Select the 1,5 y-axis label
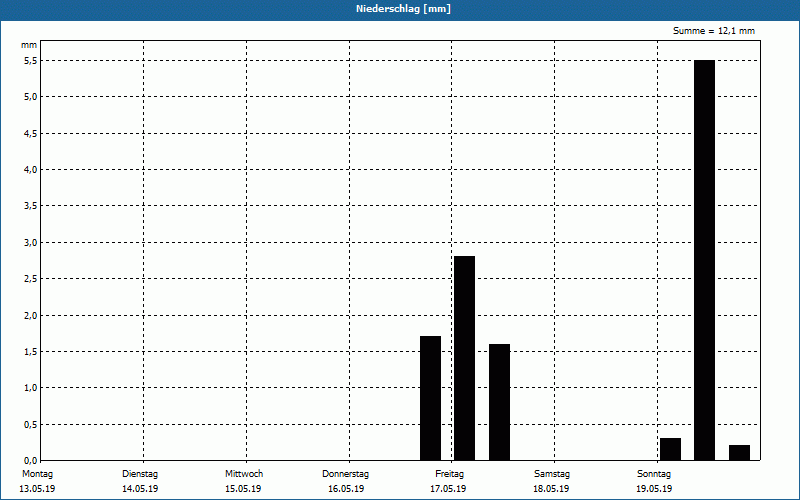Screen dimensions: 800x500 (31, 352)
